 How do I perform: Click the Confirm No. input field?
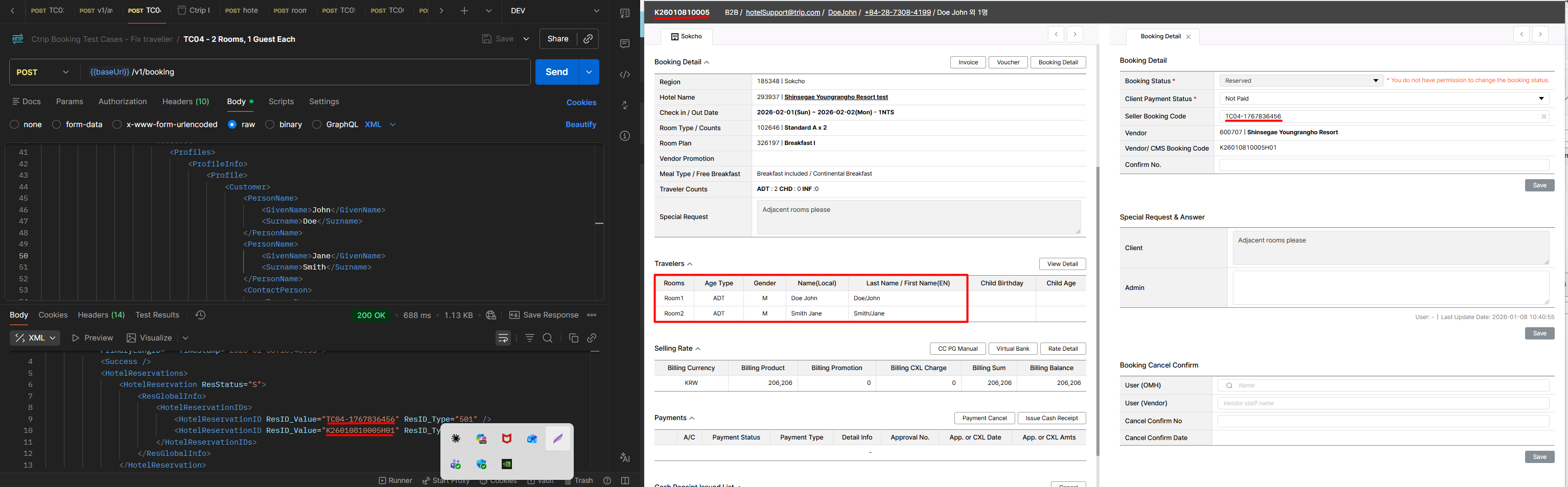[1384, 165]
